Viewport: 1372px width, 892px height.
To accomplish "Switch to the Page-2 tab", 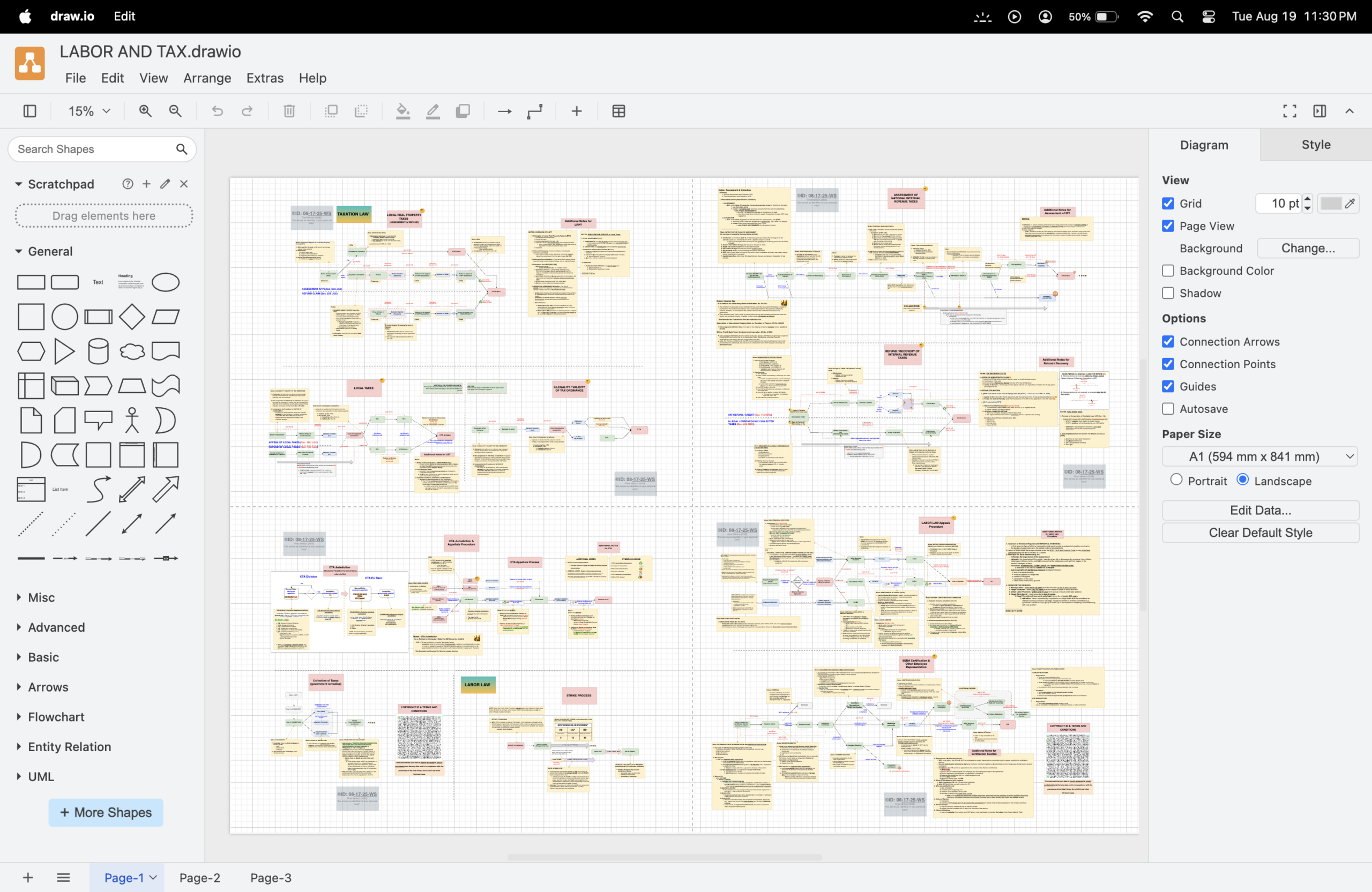I will (x=199, y=877).
